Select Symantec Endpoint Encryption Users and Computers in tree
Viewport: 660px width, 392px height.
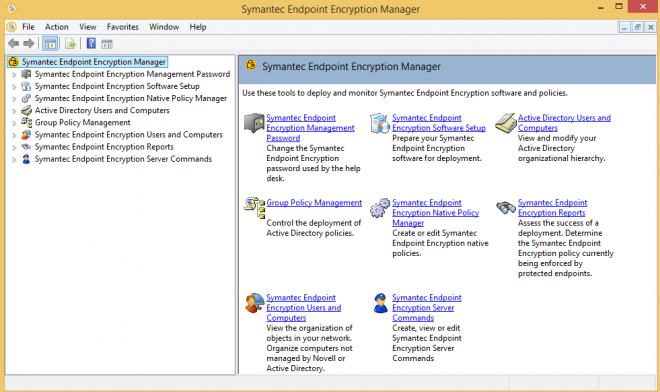[128, 135]
